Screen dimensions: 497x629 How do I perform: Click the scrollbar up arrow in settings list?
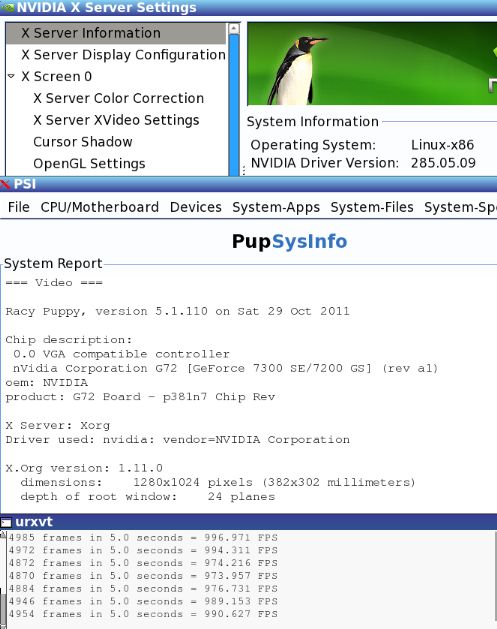click(x=233, y=28)
